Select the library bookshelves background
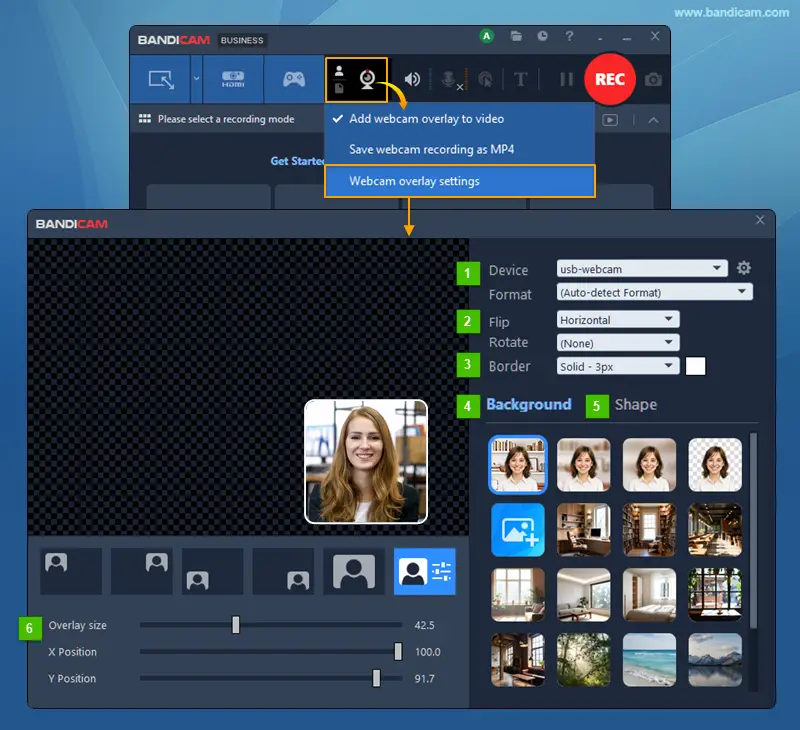 point(649,530)
